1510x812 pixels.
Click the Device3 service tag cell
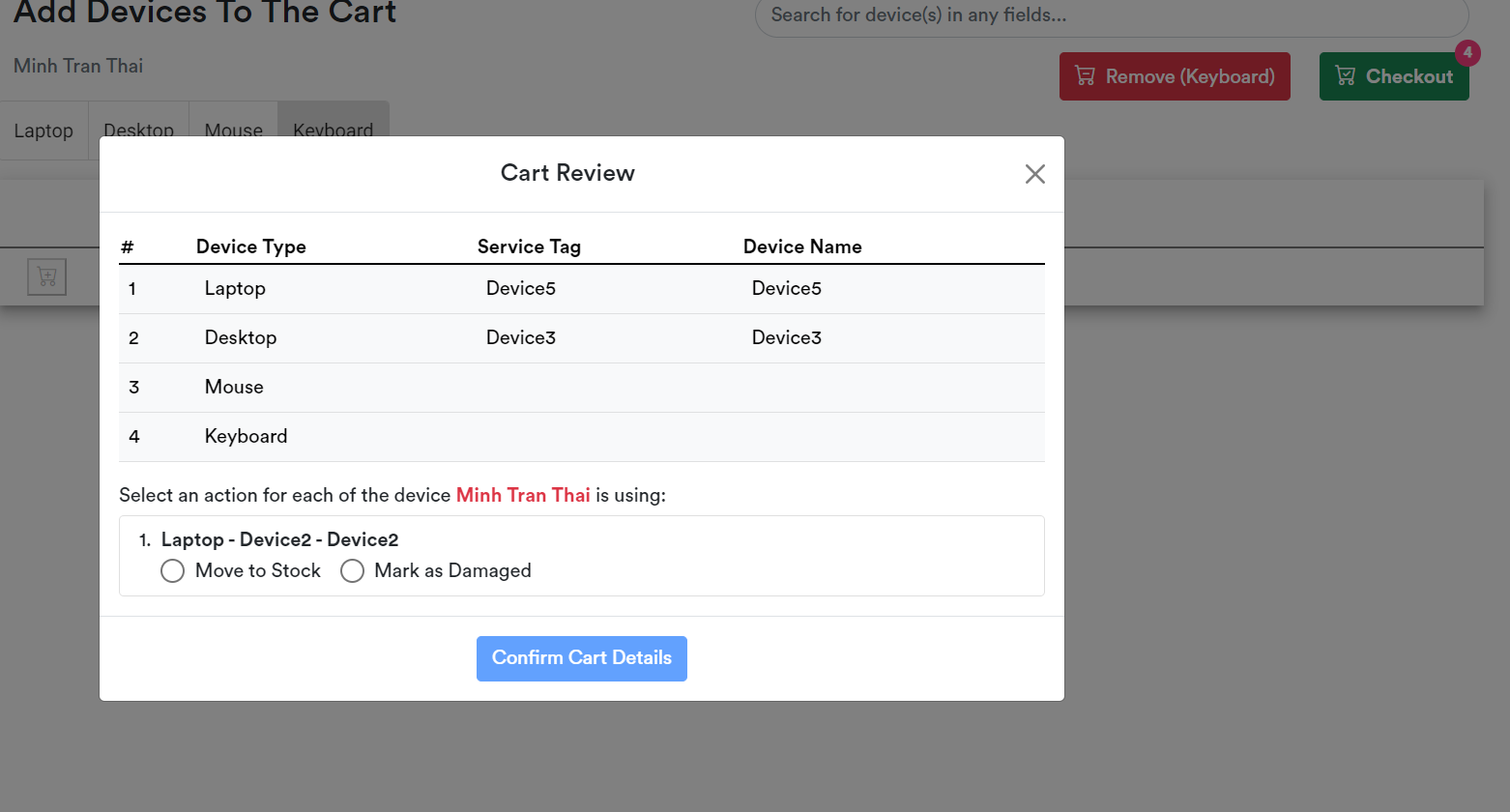tap(521, 337)
